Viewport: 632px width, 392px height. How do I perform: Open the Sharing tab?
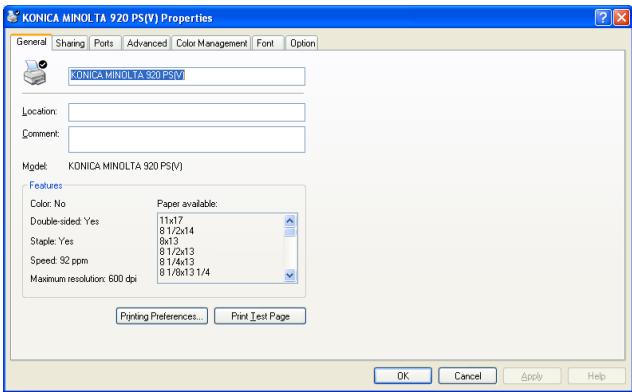(x=70, y=43)
